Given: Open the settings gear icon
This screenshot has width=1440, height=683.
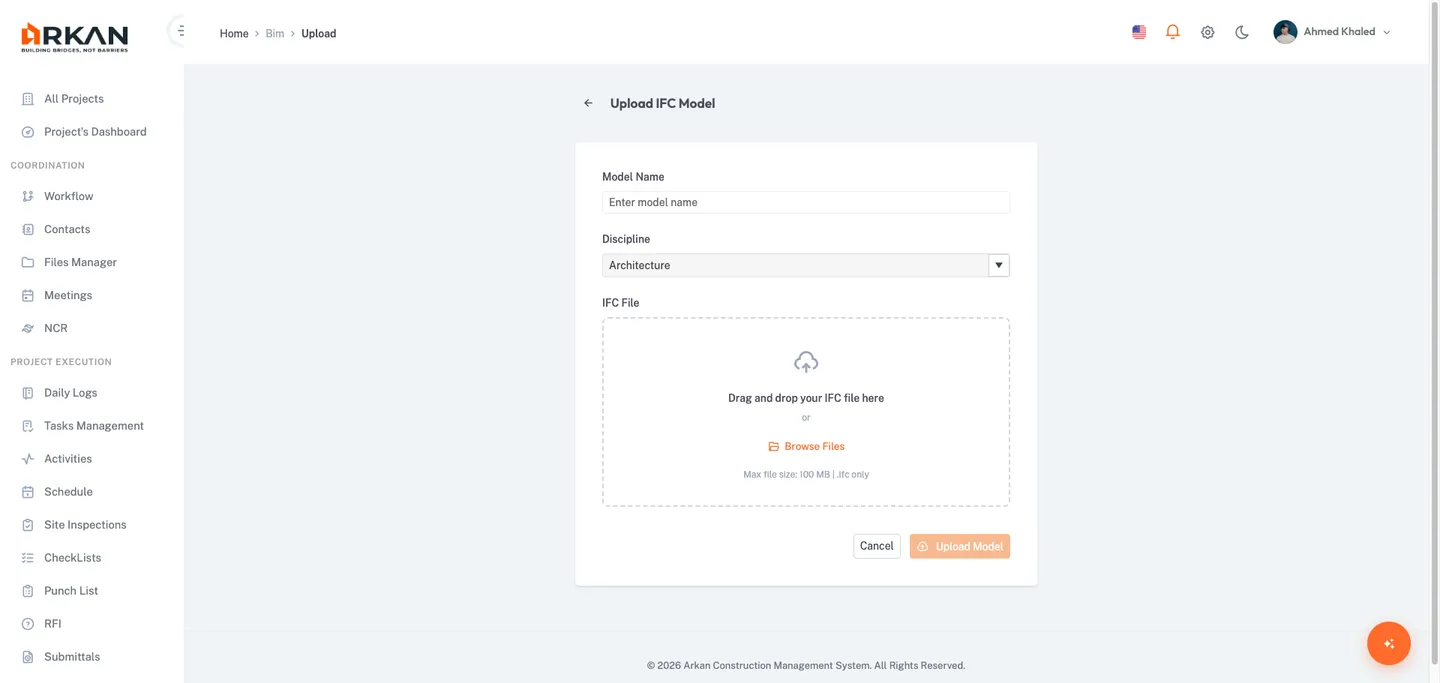Looking at the screenshot, I should coord(1207,31).
